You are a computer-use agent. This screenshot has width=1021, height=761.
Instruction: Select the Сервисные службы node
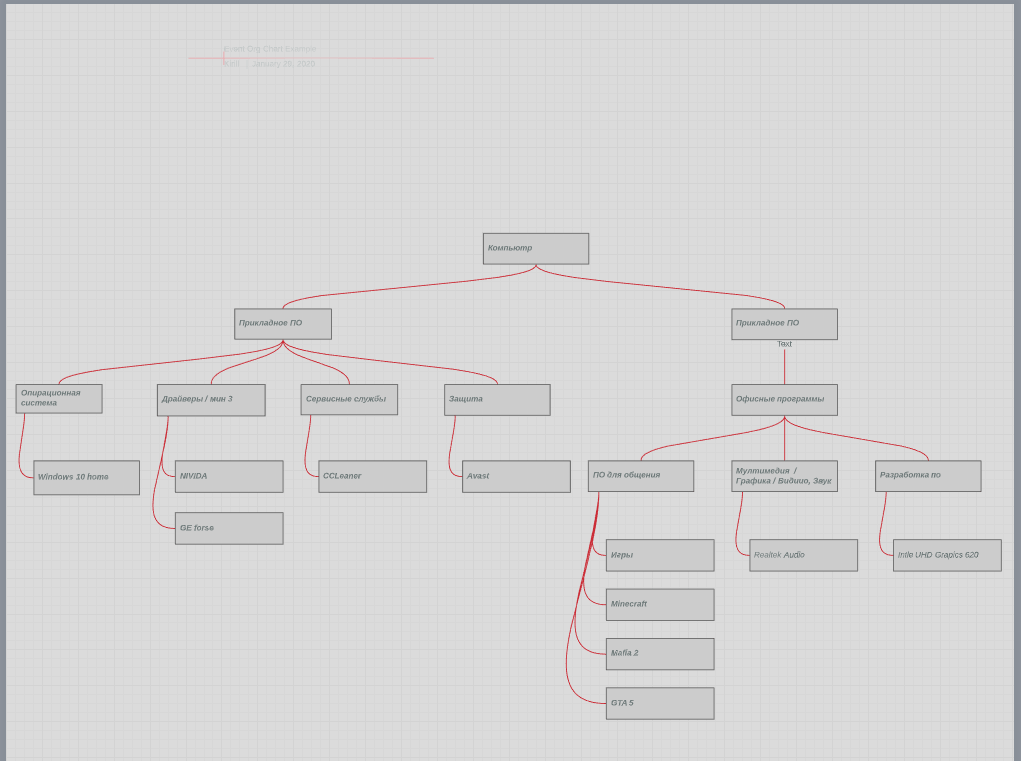click(x=349, y=400)
